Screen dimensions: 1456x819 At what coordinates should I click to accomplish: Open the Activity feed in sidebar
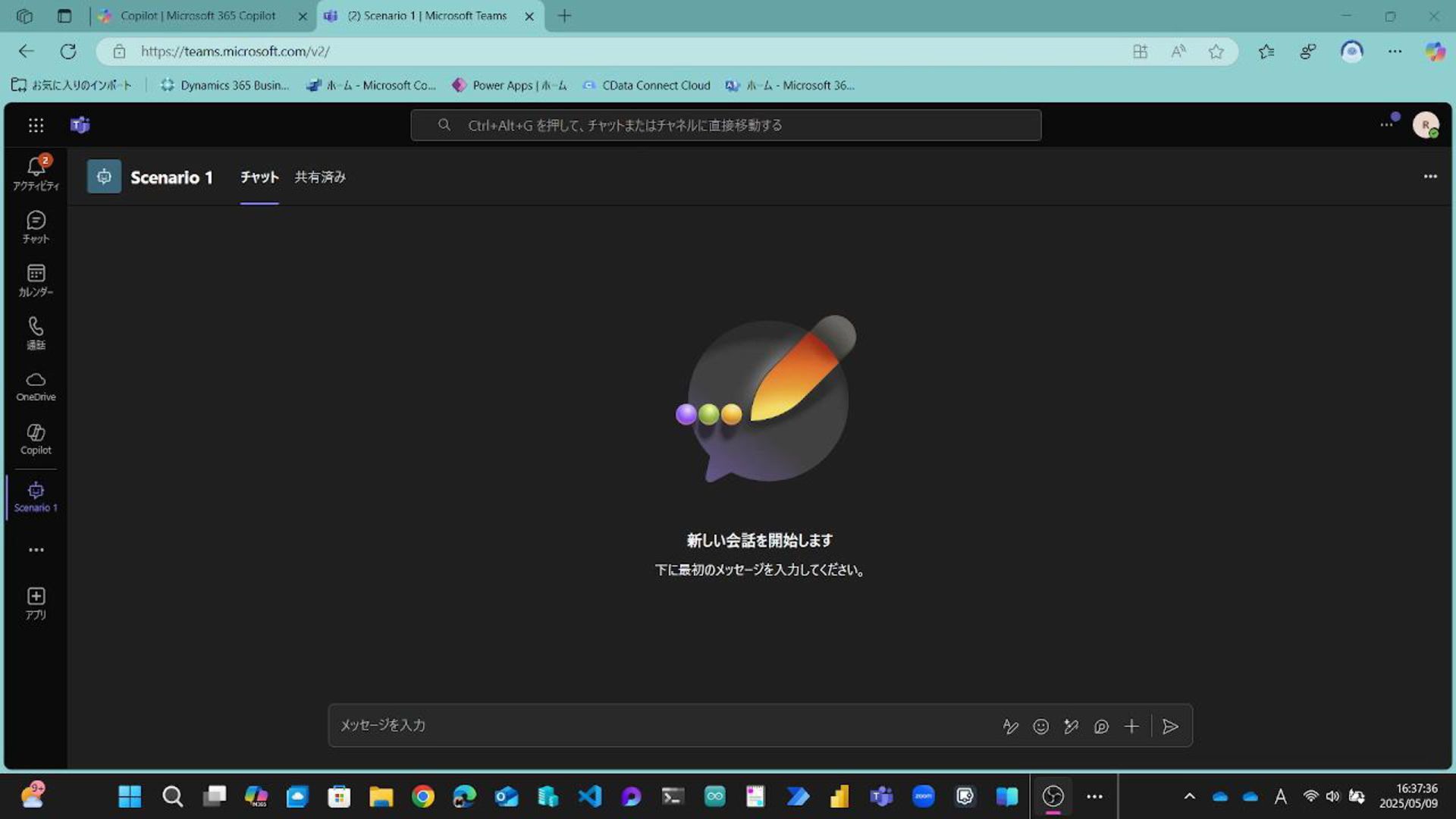tap(36, 173)
